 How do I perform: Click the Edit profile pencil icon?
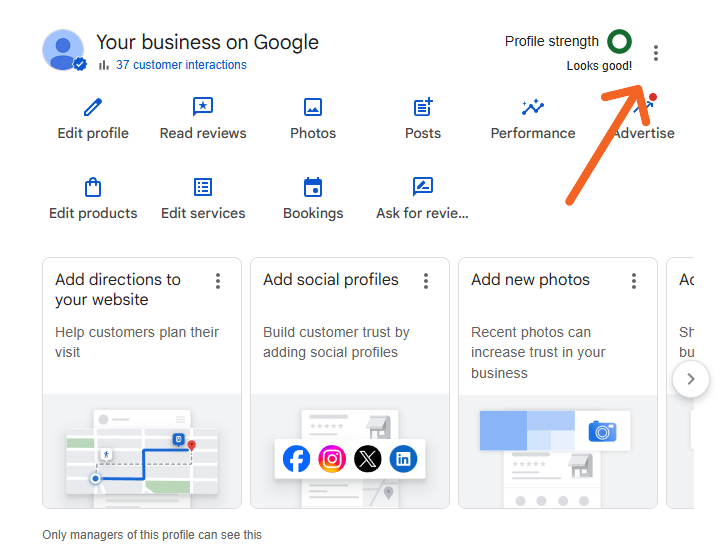93,107
